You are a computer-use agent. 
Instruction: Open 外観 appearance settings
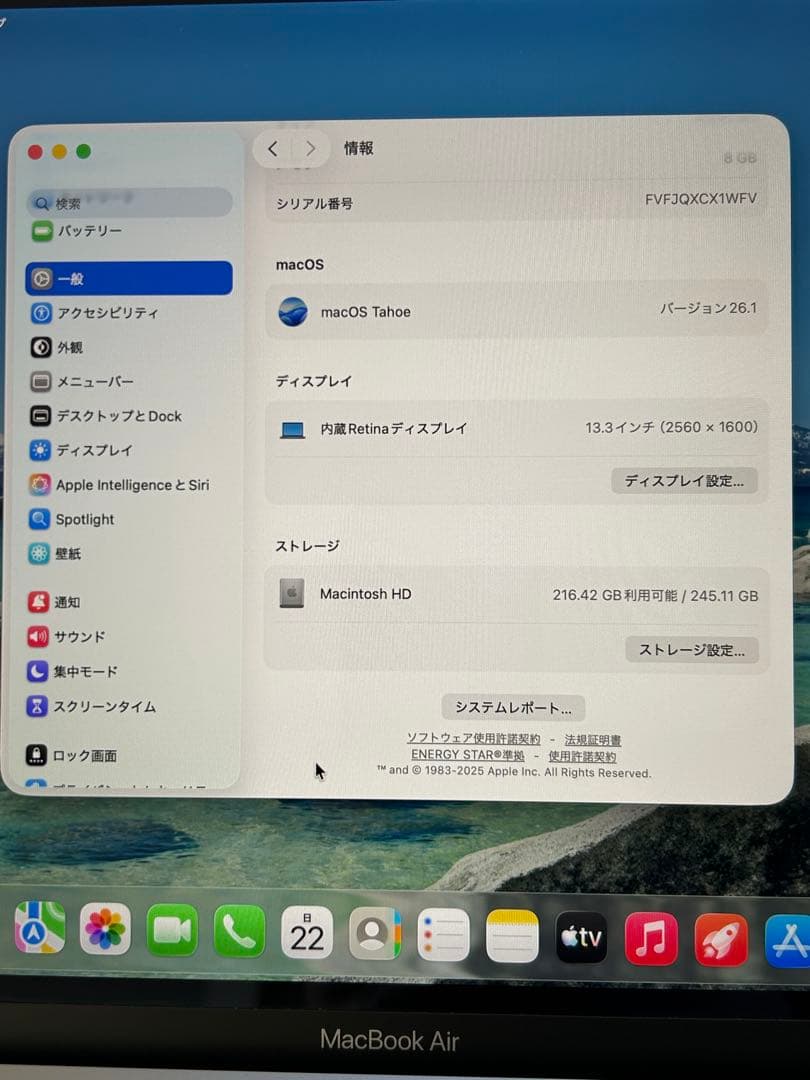point(56,347)
